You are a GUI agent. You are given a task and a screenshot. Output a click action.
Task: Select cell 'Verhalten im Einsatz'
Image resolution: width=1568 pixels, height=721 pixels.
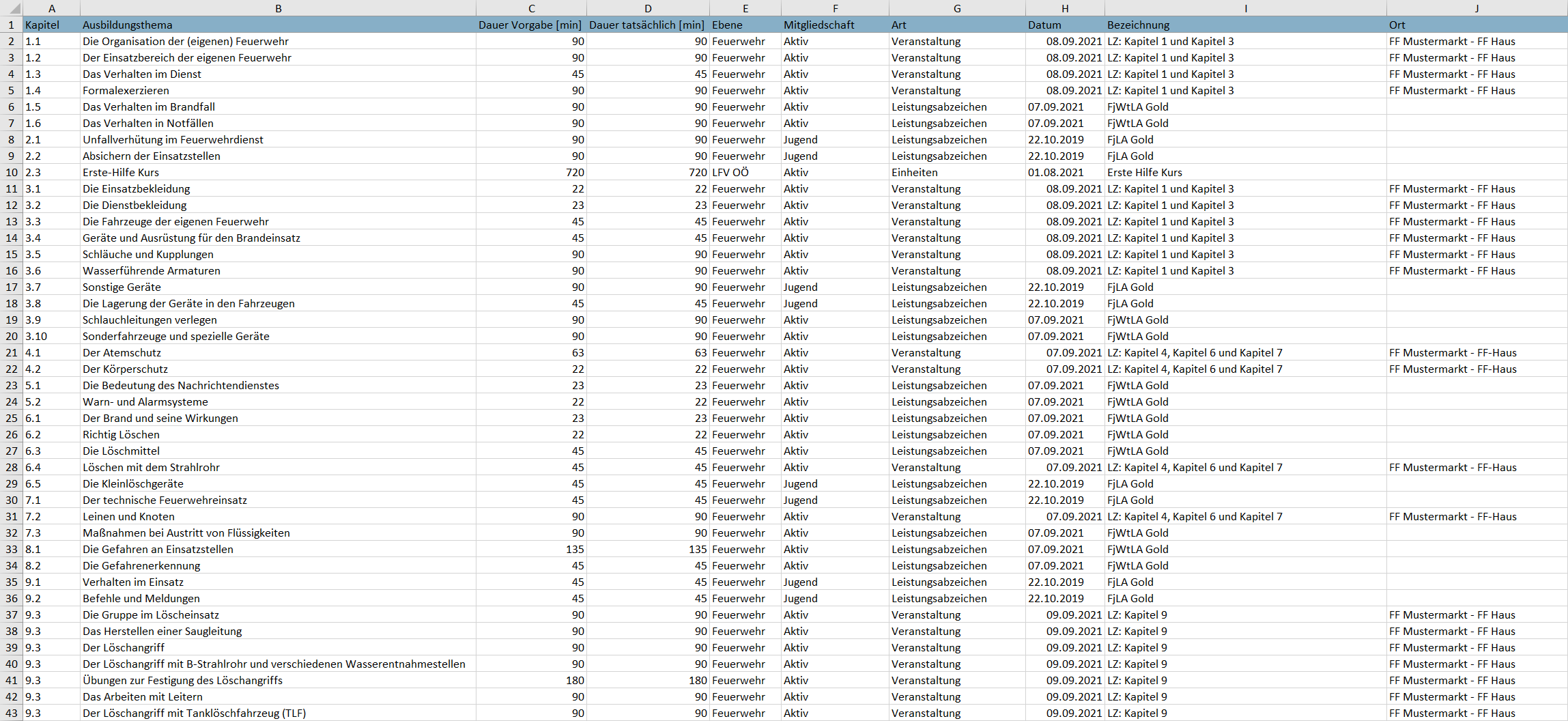[x=278, y=582]
